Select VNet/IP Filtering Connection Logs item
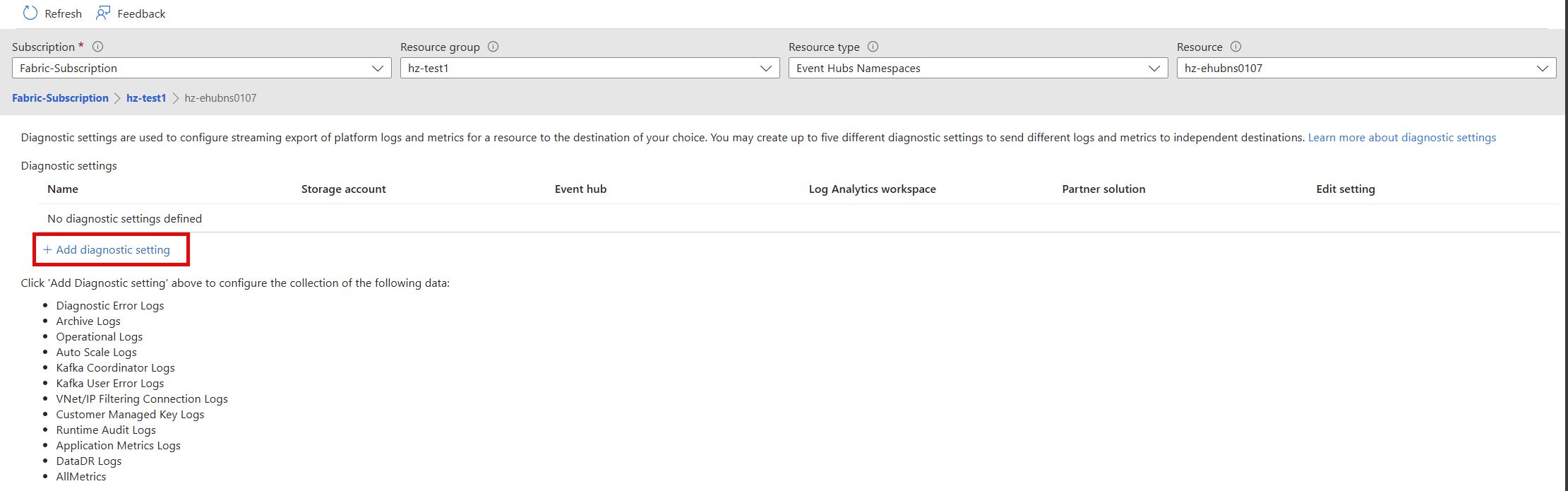1568x491 pixels. click(x=142, y=399)
